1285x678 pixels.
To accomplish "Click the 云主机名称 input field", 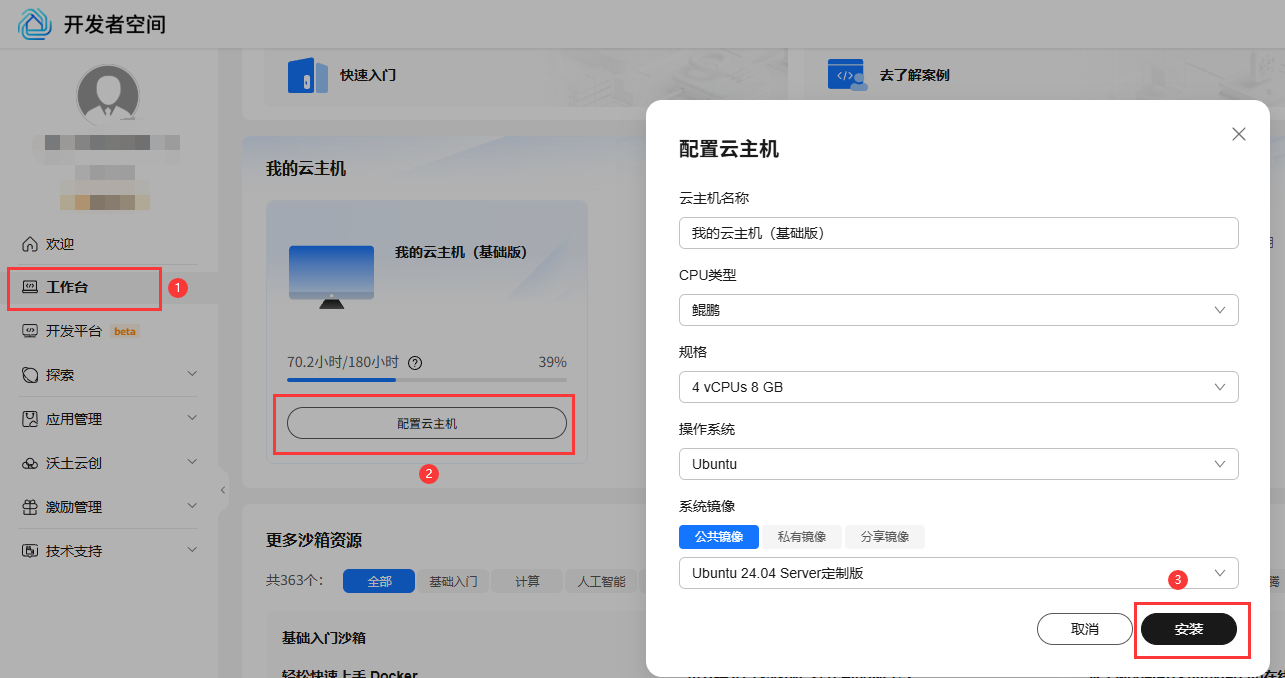I will (958, 233).
